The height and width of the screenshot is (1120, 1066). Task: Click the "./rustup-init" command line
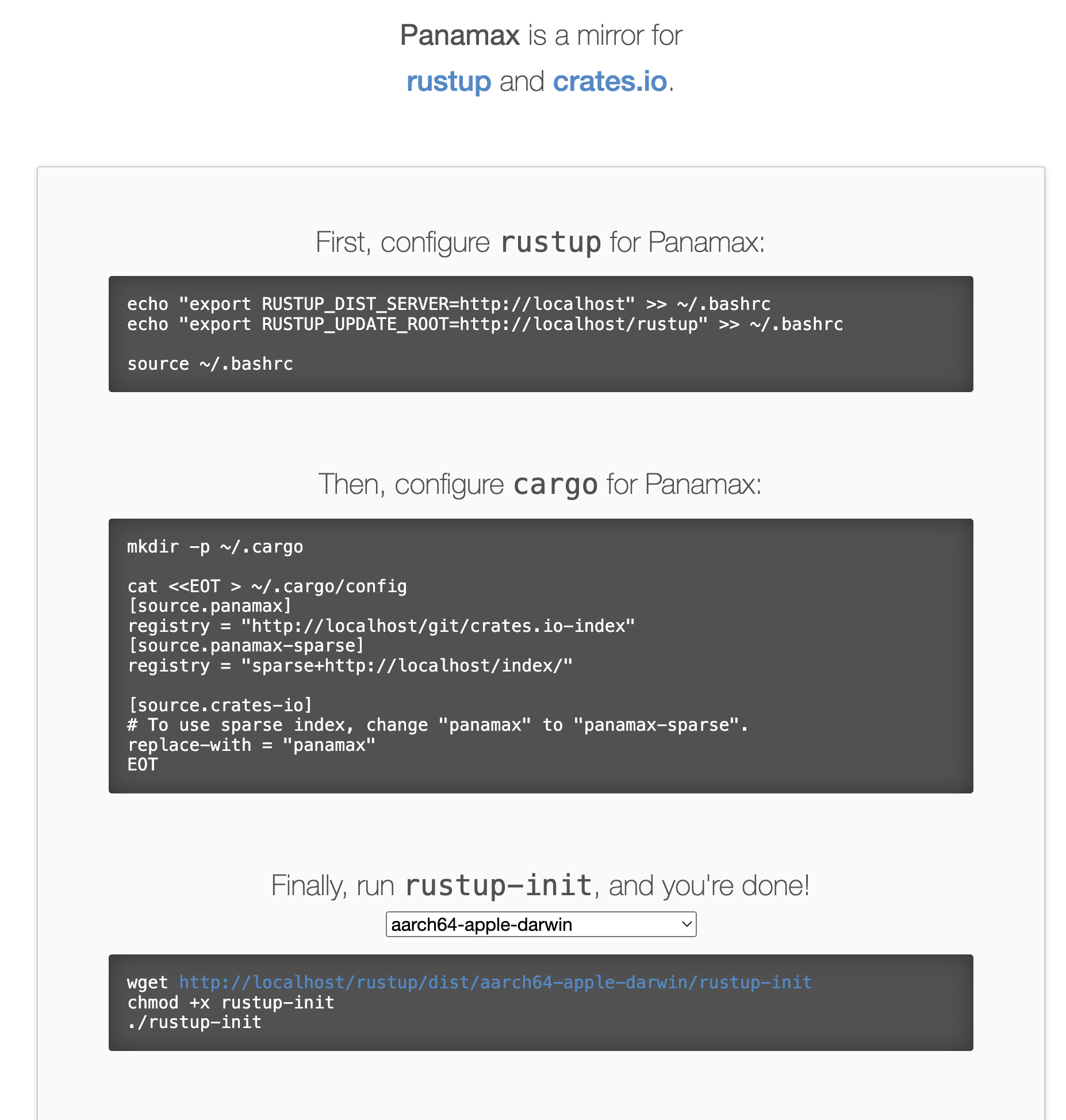coord(194,1022)
